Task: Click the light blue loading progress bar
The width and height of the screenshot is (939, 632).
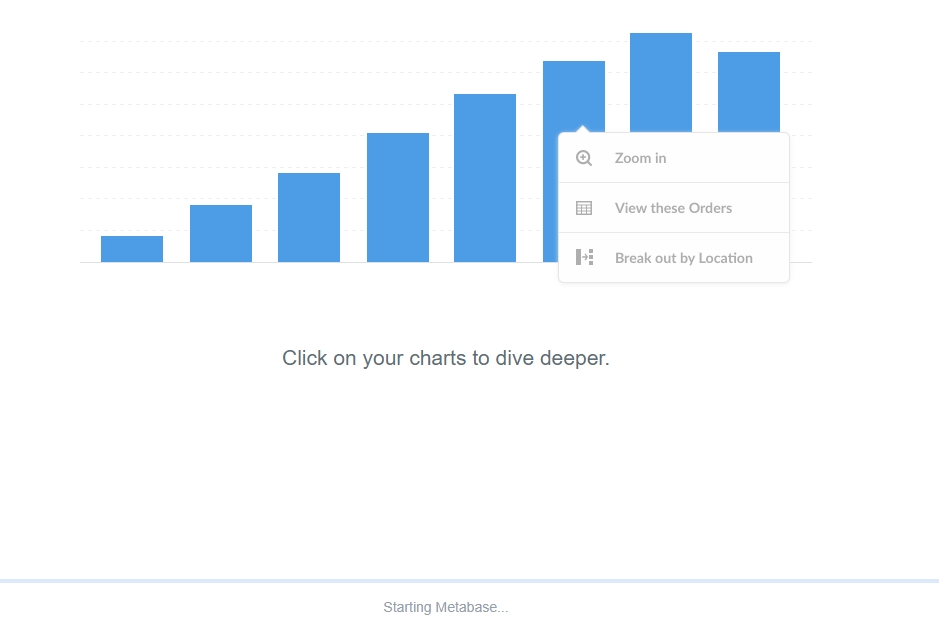Action: (469, 581)
